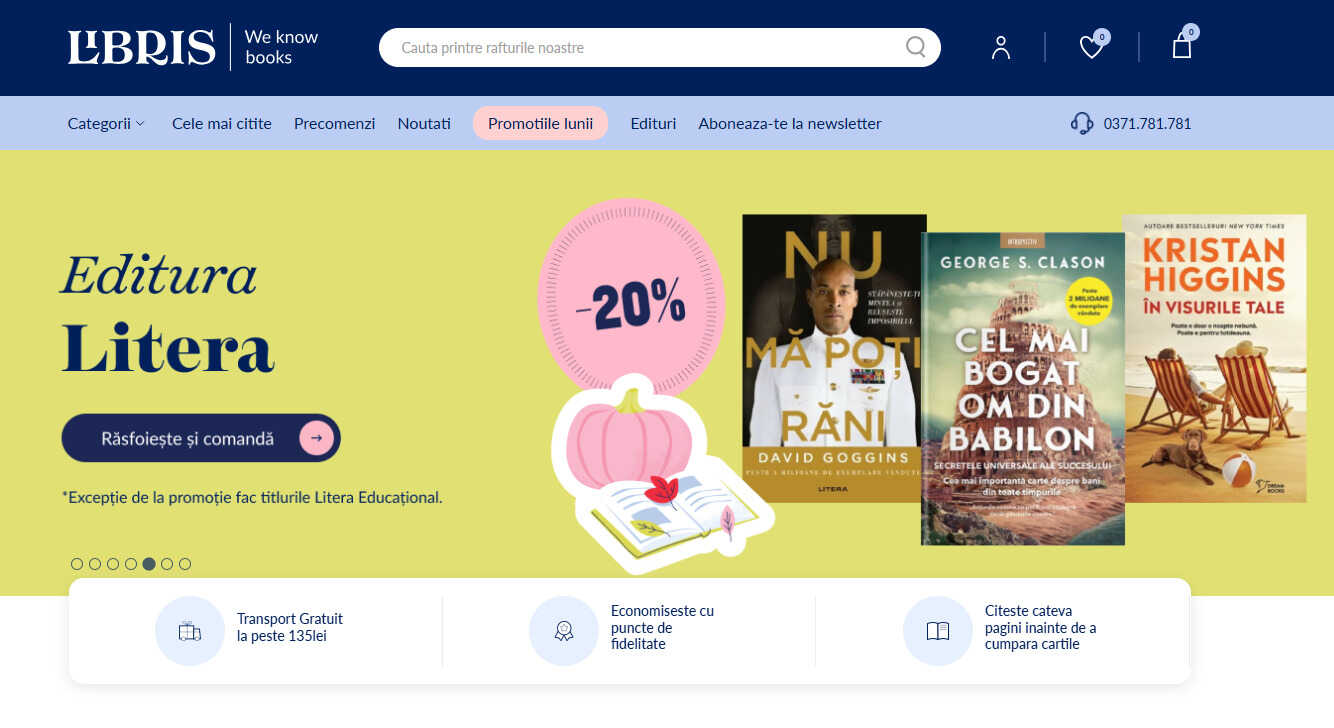Click the Răsfoiește și comandă button

tap(201, 438)
